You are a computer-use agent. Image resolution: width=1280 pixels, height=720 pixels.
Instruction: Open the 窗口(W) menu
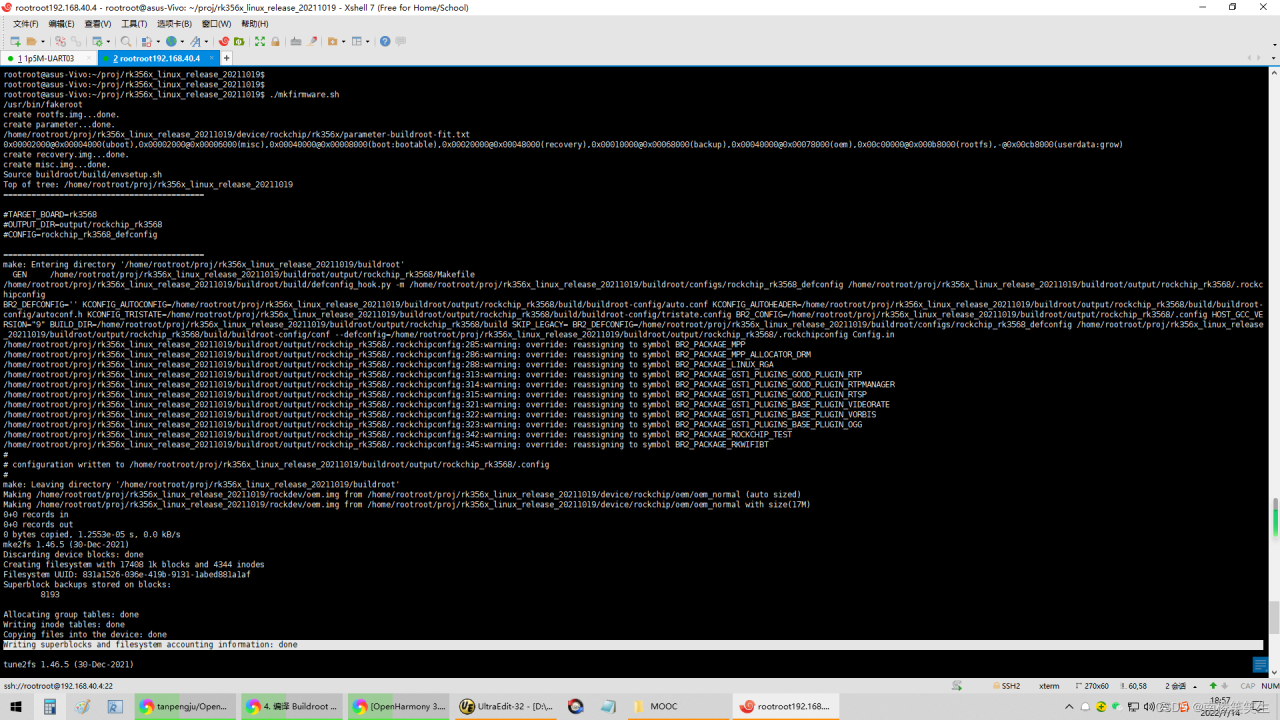coord(216,24)
